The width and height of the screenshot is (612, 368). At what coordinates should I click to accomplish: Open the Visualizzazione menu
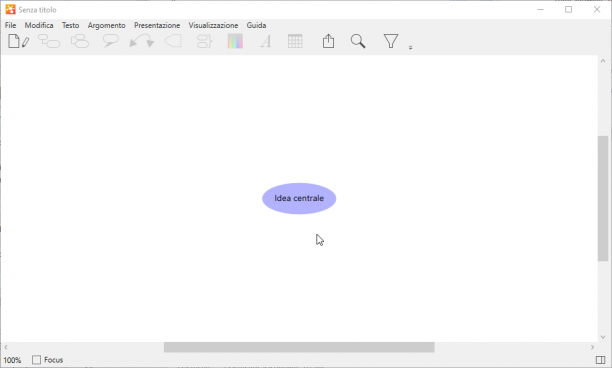213,25
